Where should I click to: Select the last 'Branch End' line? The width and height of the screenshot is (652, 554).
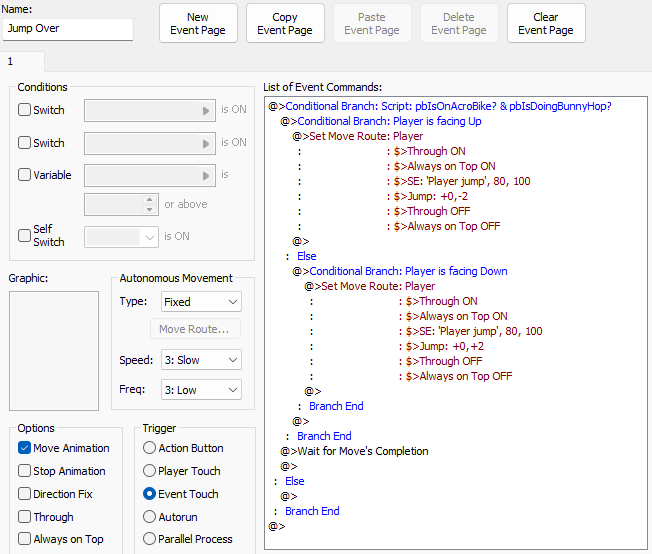coord(312,511)
